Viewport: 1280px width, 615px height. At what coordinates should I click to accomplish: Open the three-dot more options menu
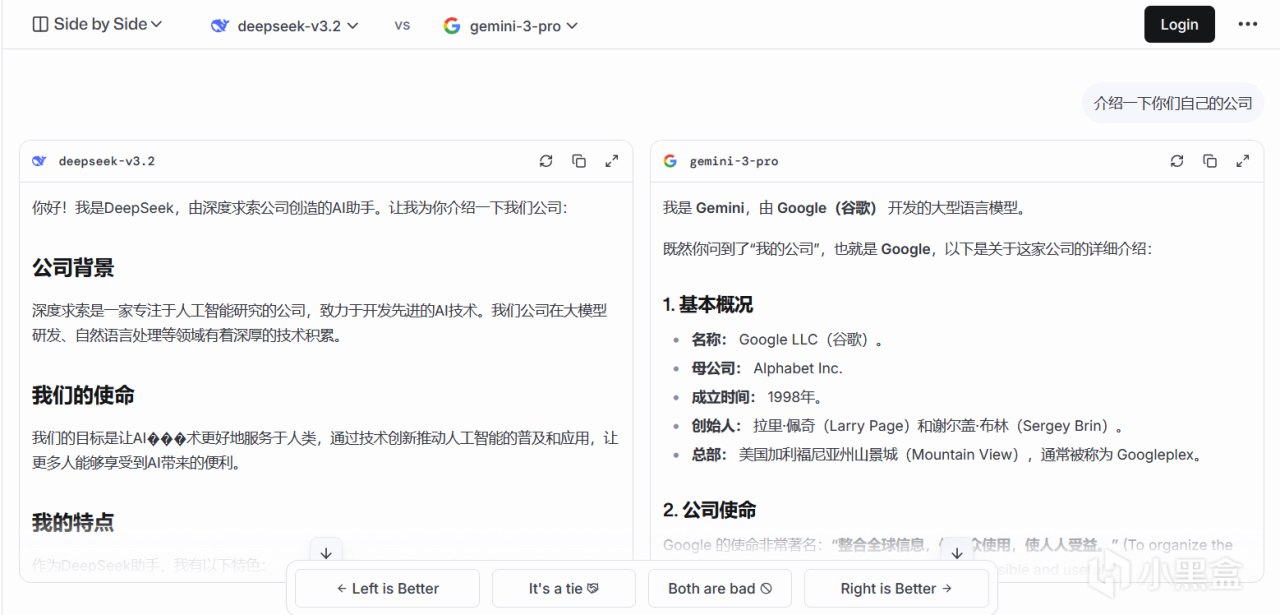(1247, 25)
